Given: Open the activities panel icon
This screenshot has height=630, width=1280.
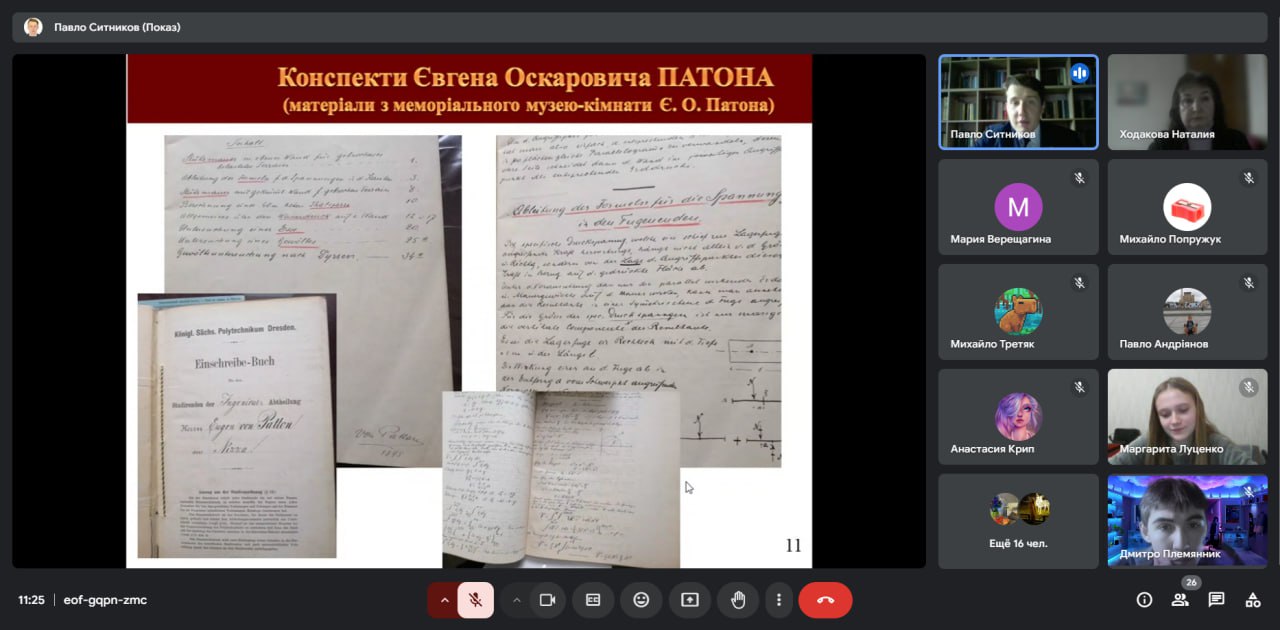Looking at the screenshot, I should [x=1252, y=600].
